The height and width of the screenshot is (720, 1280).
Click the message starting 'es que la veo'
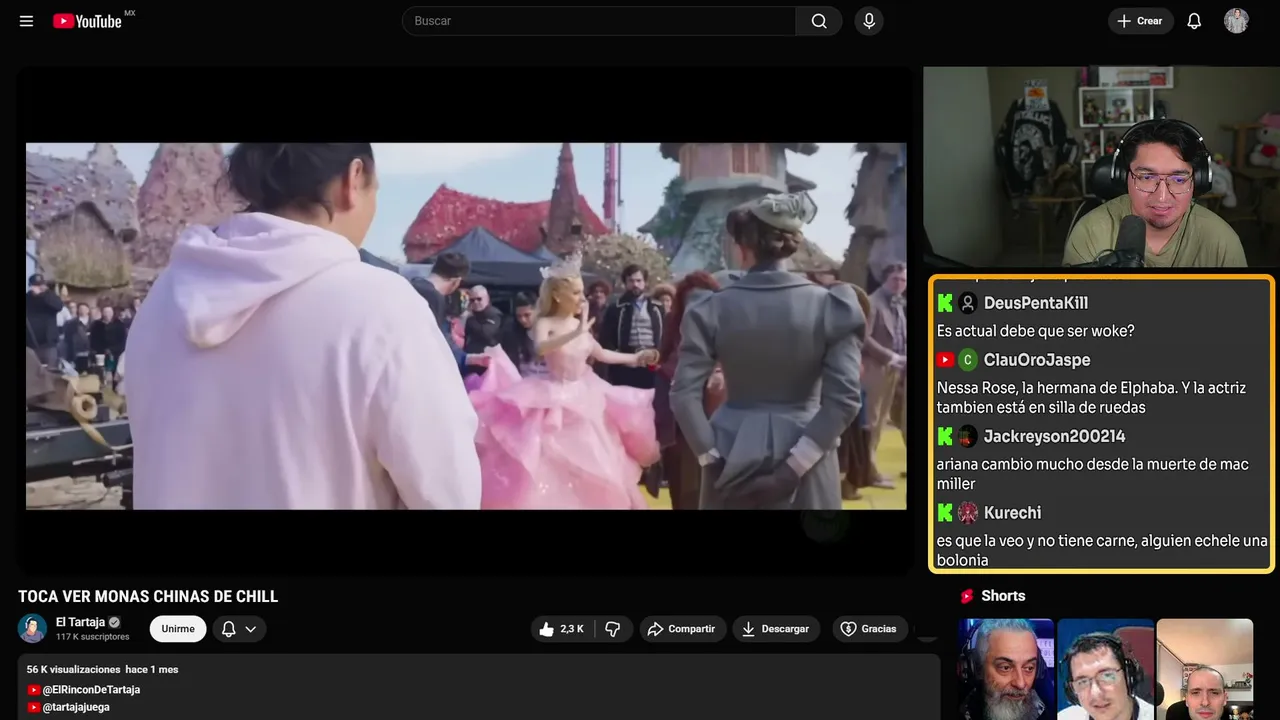1102,550
